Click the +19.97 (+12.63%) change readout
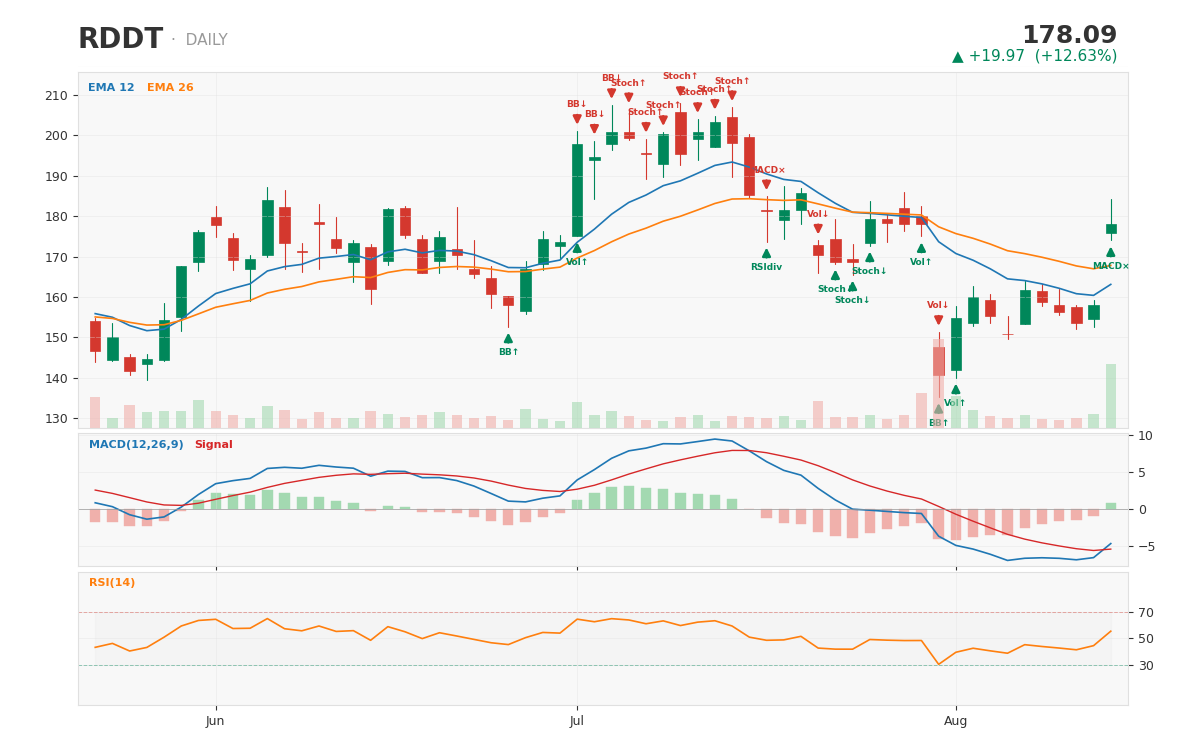The image size is (1200, 750). pyautogui.click(x=1034, y=56)
